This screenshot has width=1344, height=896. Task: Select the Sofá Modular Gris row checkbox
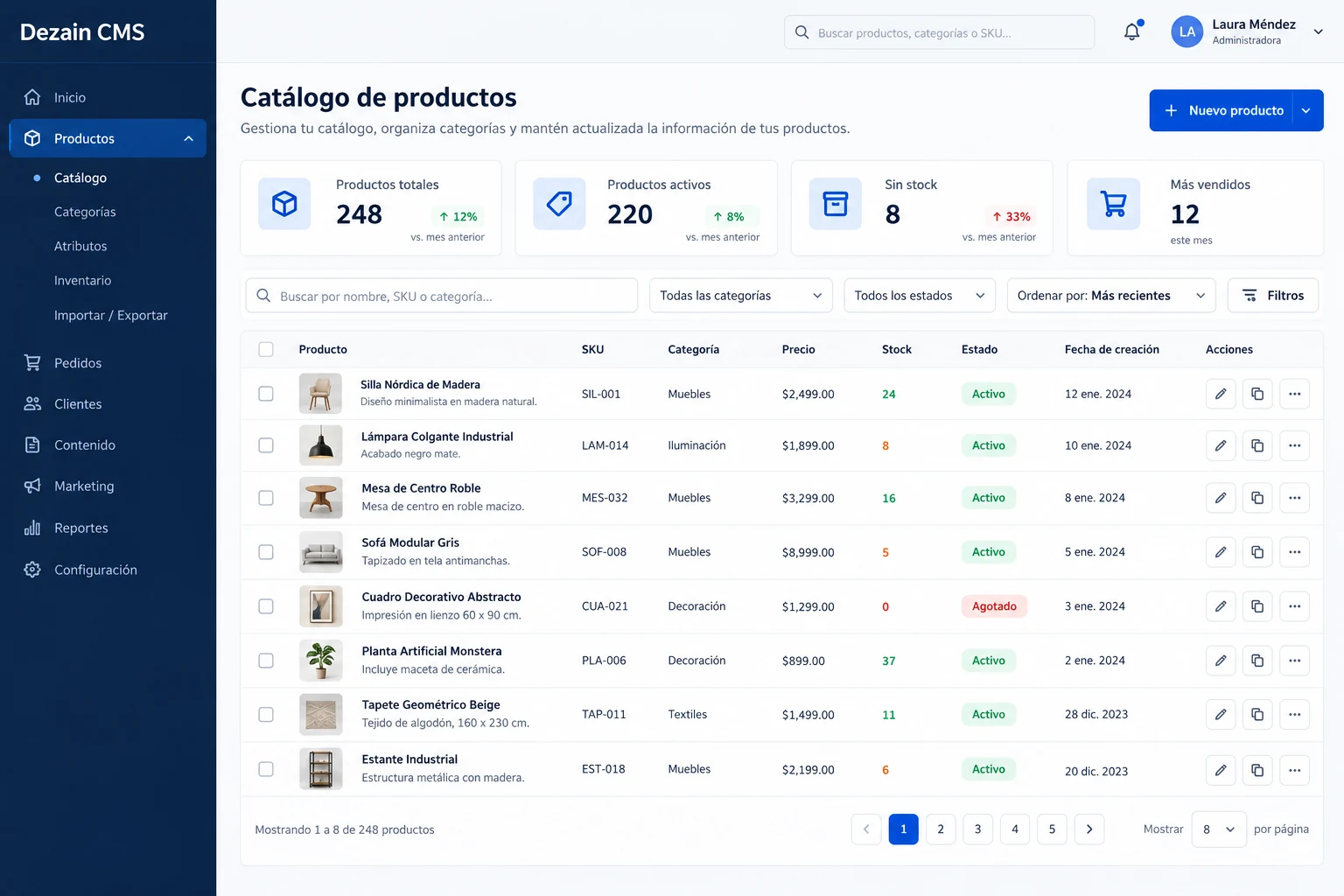click(266, 552)
